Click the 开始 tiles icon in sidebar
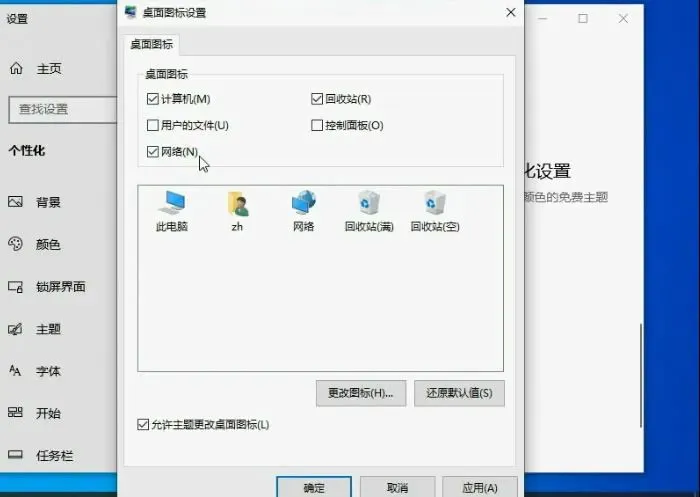The height and width of the screenshot is (497, 700). 15,413
